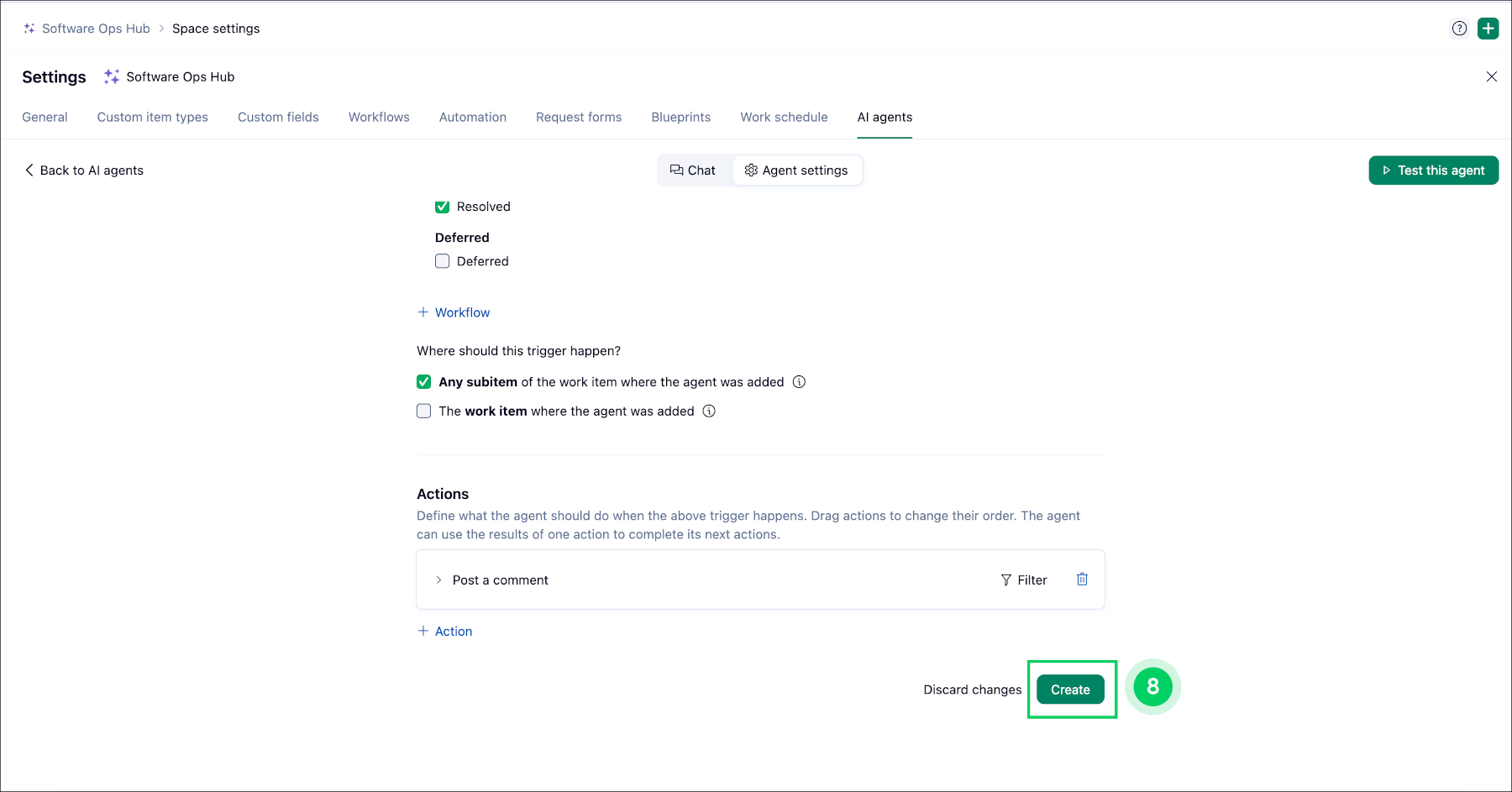1512x792 pixels.
Task: Toggle the Any subitem checkbox
Action: point(424,382)
